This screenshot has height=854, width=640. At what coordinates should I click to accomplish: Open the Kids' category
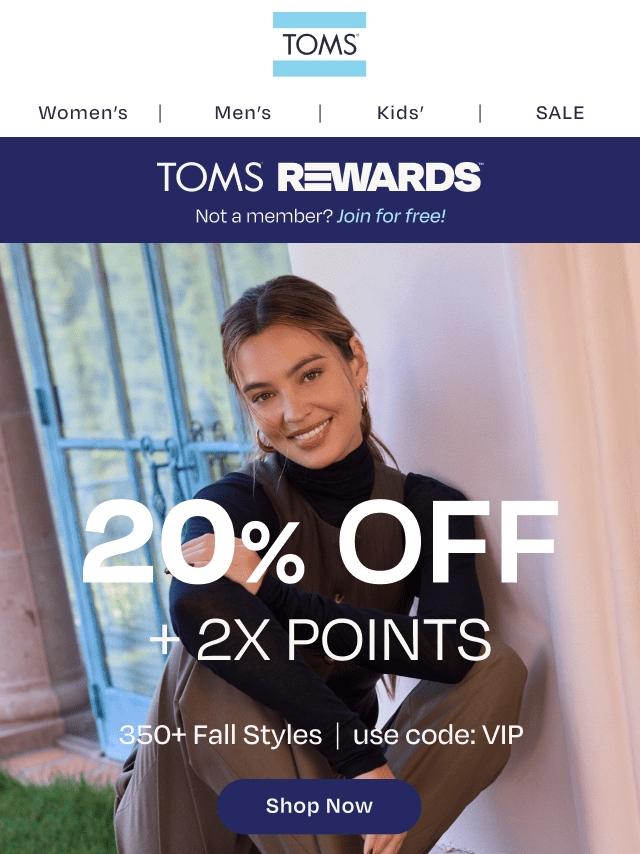tap(400, 113)
